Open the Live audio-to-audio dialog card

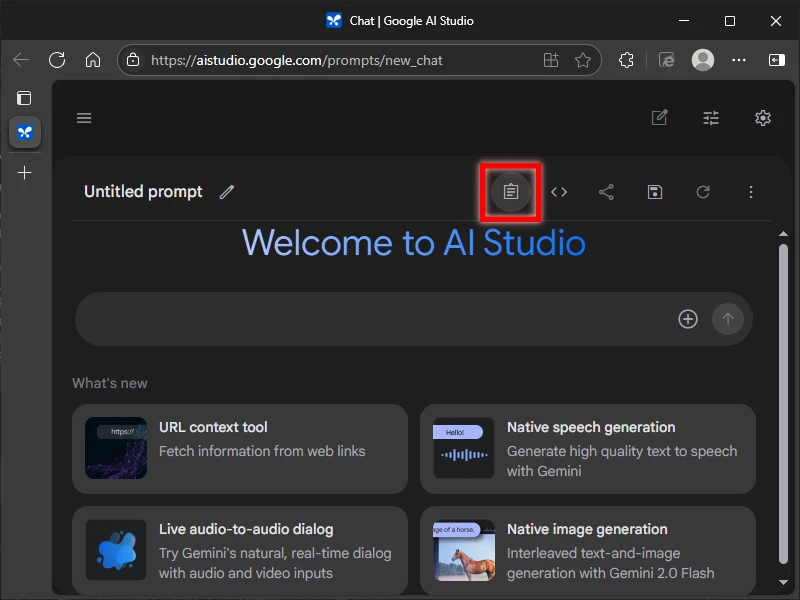pyautogui.click(x=240, y=551)
